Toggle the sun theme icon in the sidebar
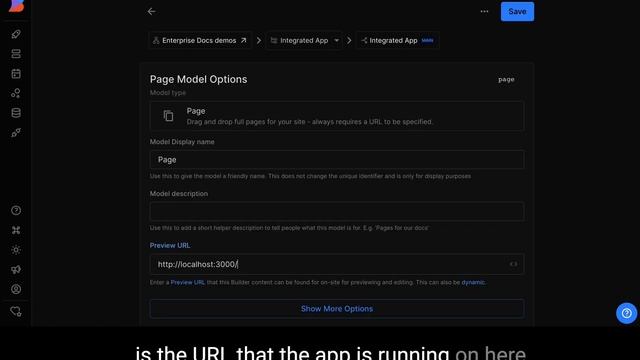The image size is (640, 360). coord(16,250)
